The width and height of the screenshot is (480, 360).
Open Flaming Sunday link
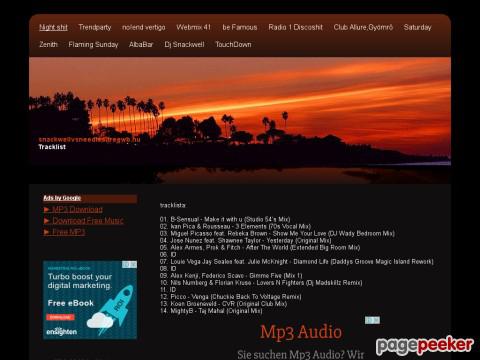tap(93, 44)
